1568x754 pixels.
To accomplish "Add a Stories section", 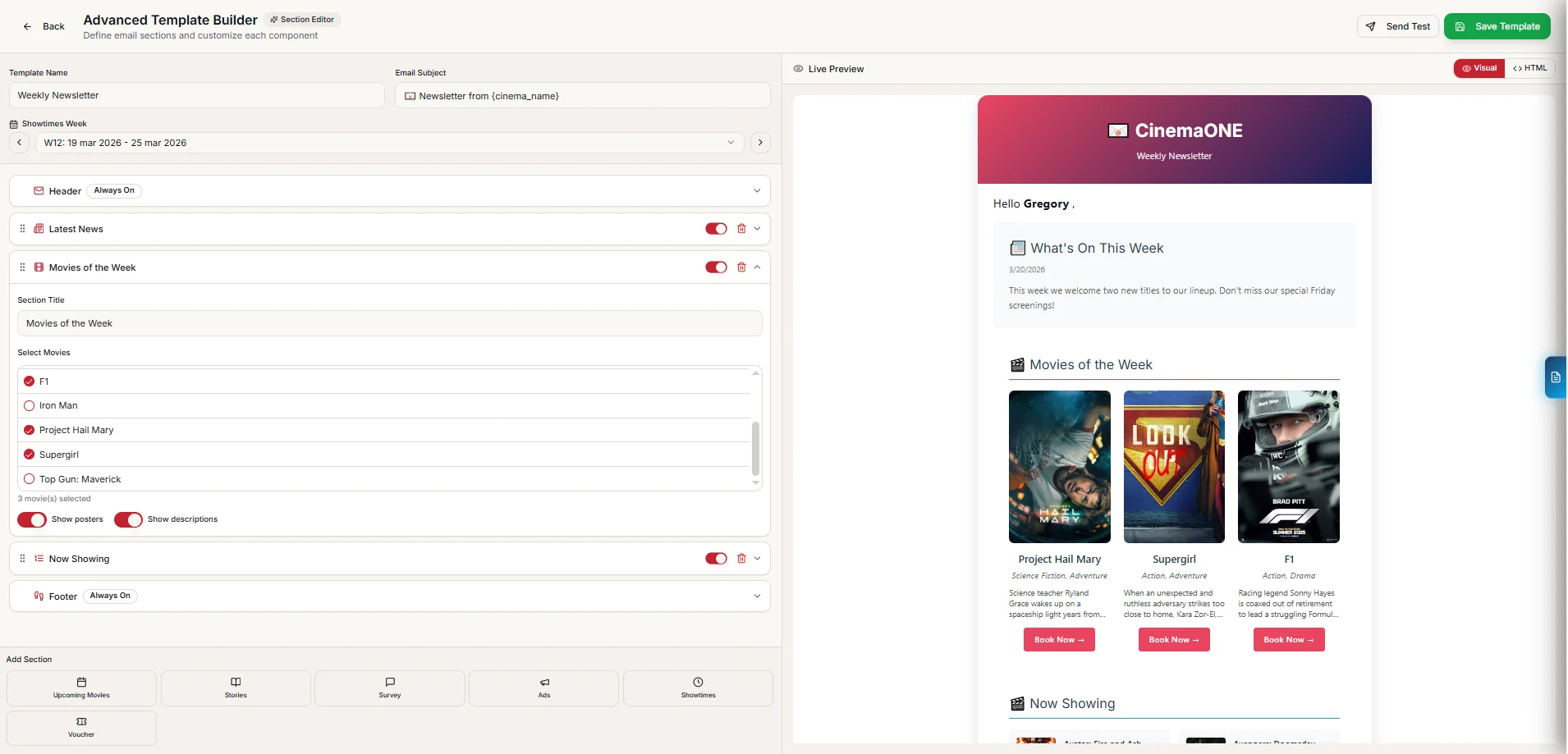I will 236,688.
